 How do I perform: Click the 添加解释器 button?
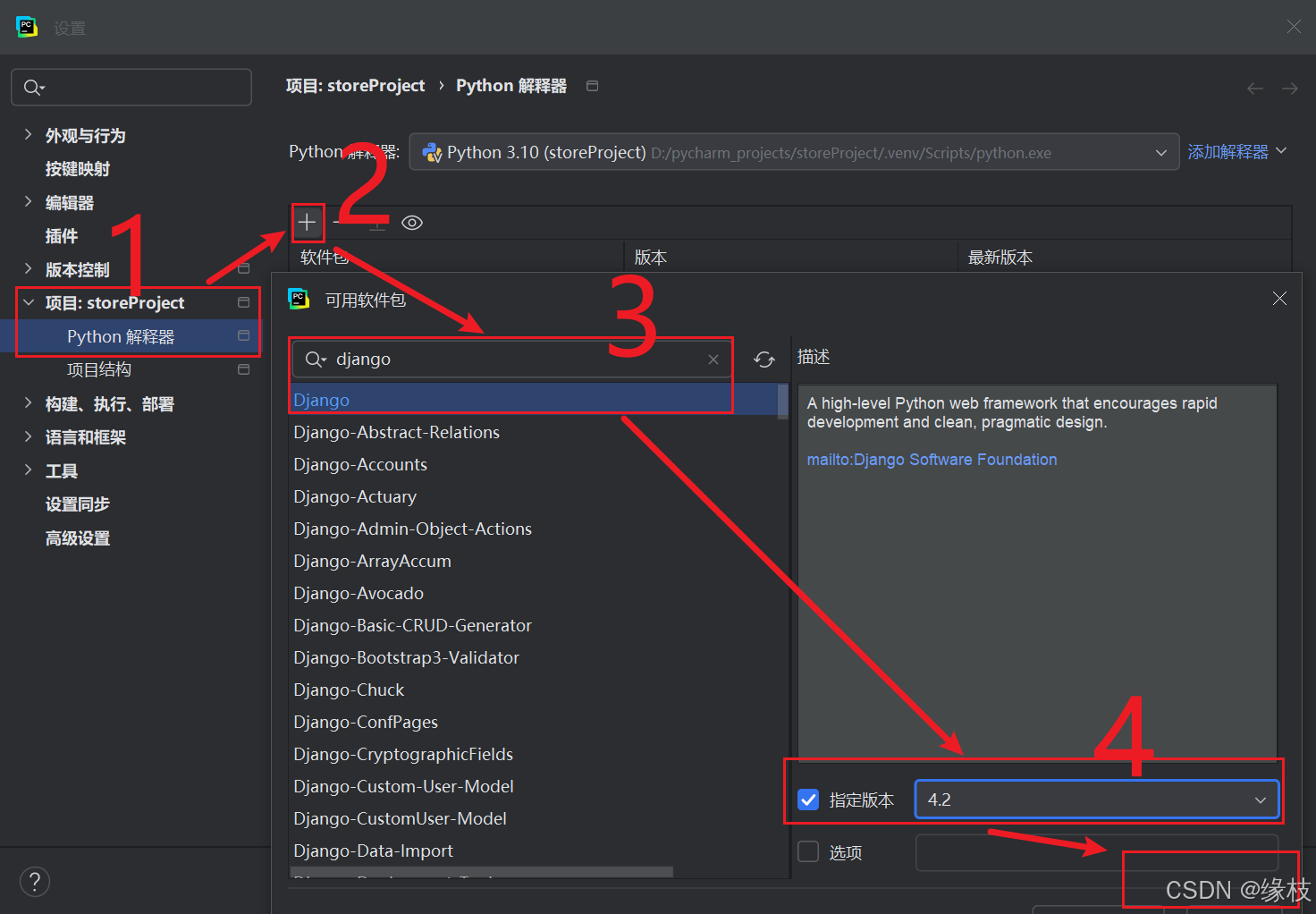click(x=1228, y=151)
